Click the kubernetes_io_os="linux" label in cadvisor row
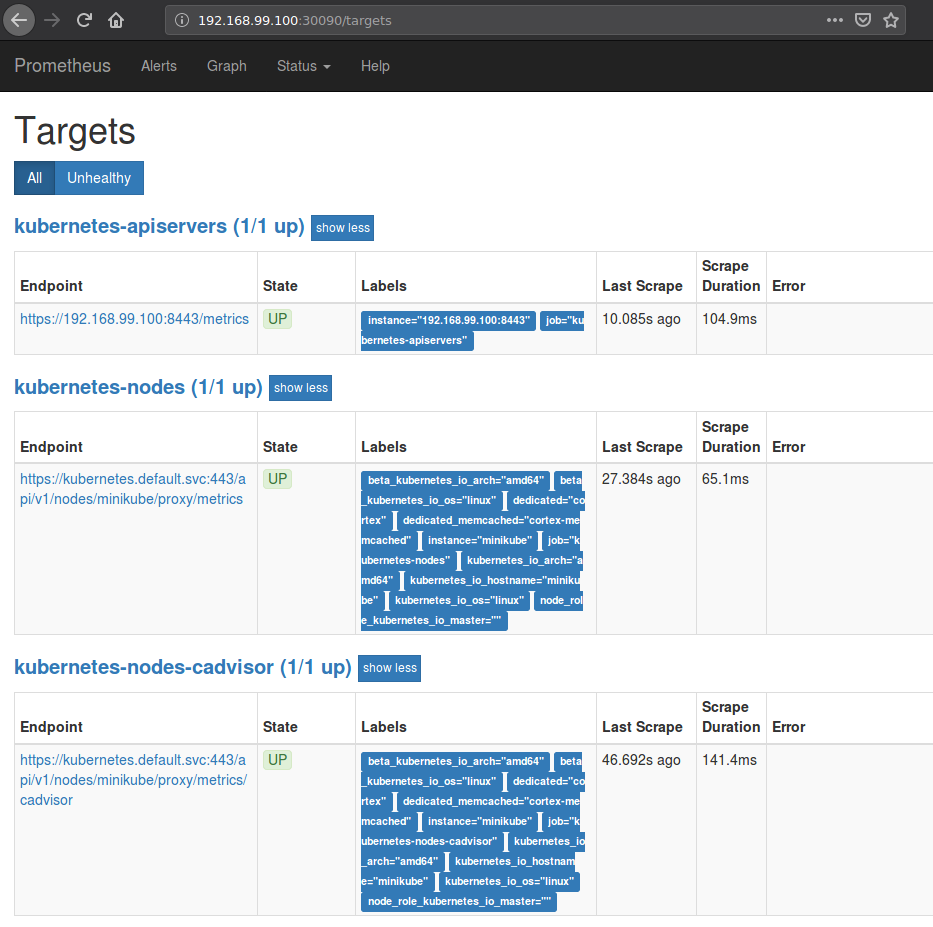 pos(509,882)
